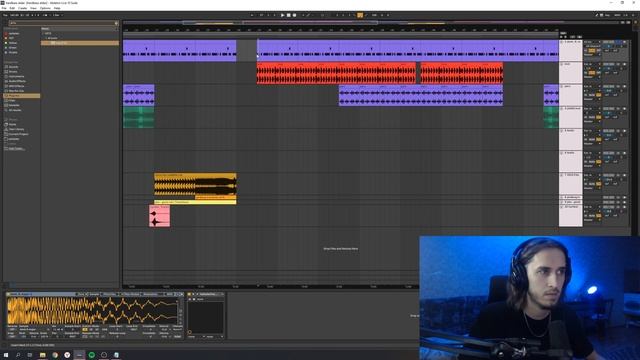Click the sample waveform in clip view
Viewport: 640px width, 360px height.
(92, 311)
